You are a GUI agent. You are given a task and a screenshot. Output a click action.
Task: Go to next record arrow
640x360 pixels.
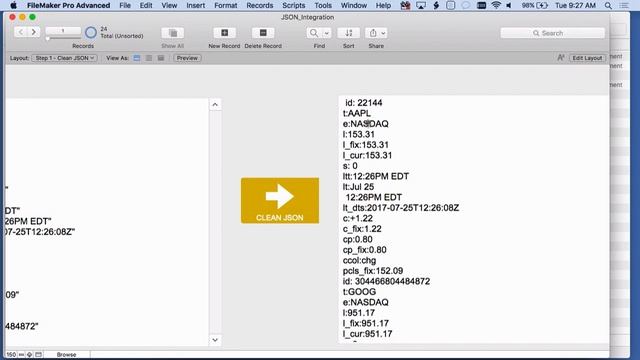point(34,32)
